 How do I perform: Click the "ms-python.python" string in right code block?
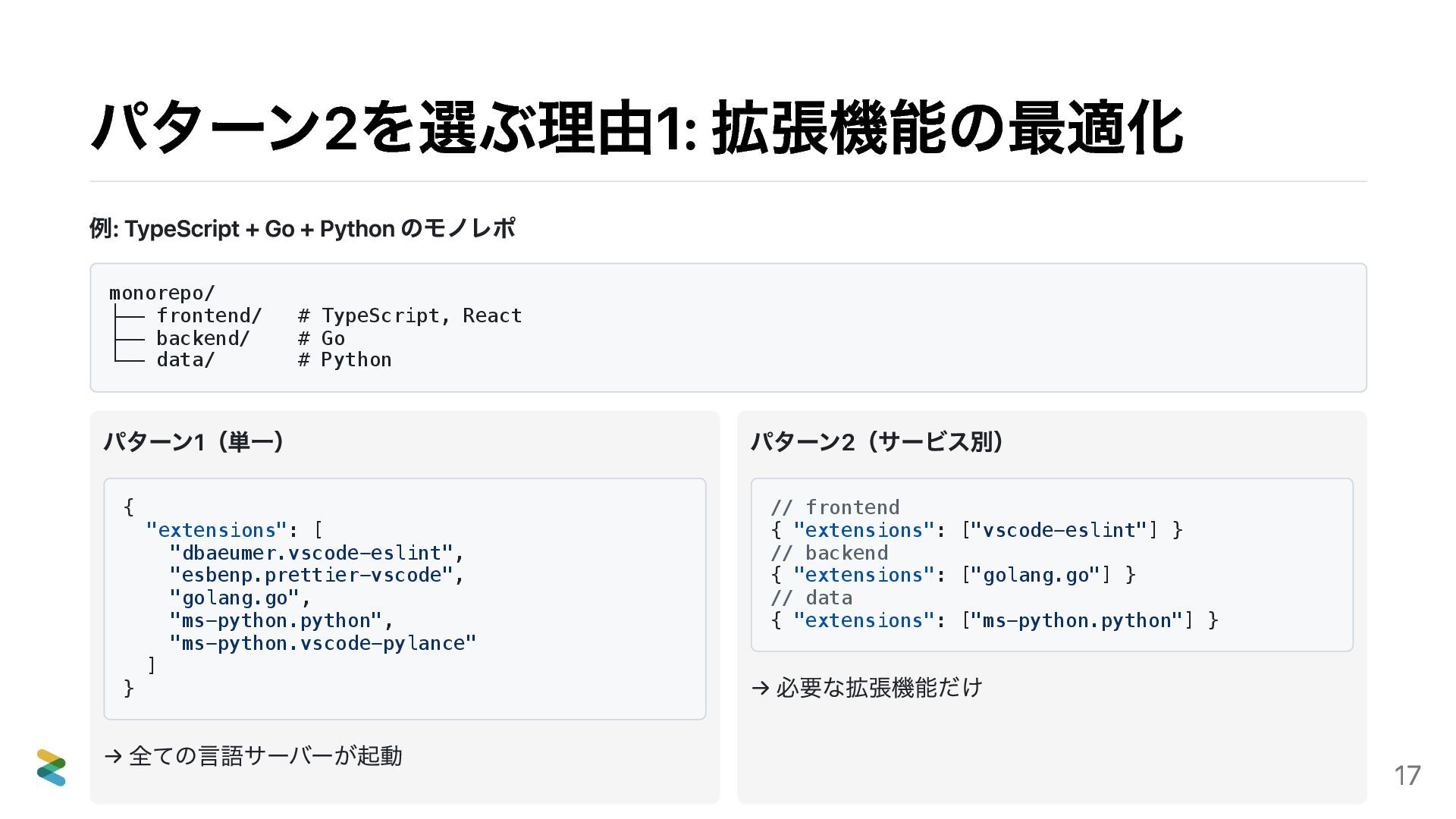pyautogui.click(x=1077, y=620)
